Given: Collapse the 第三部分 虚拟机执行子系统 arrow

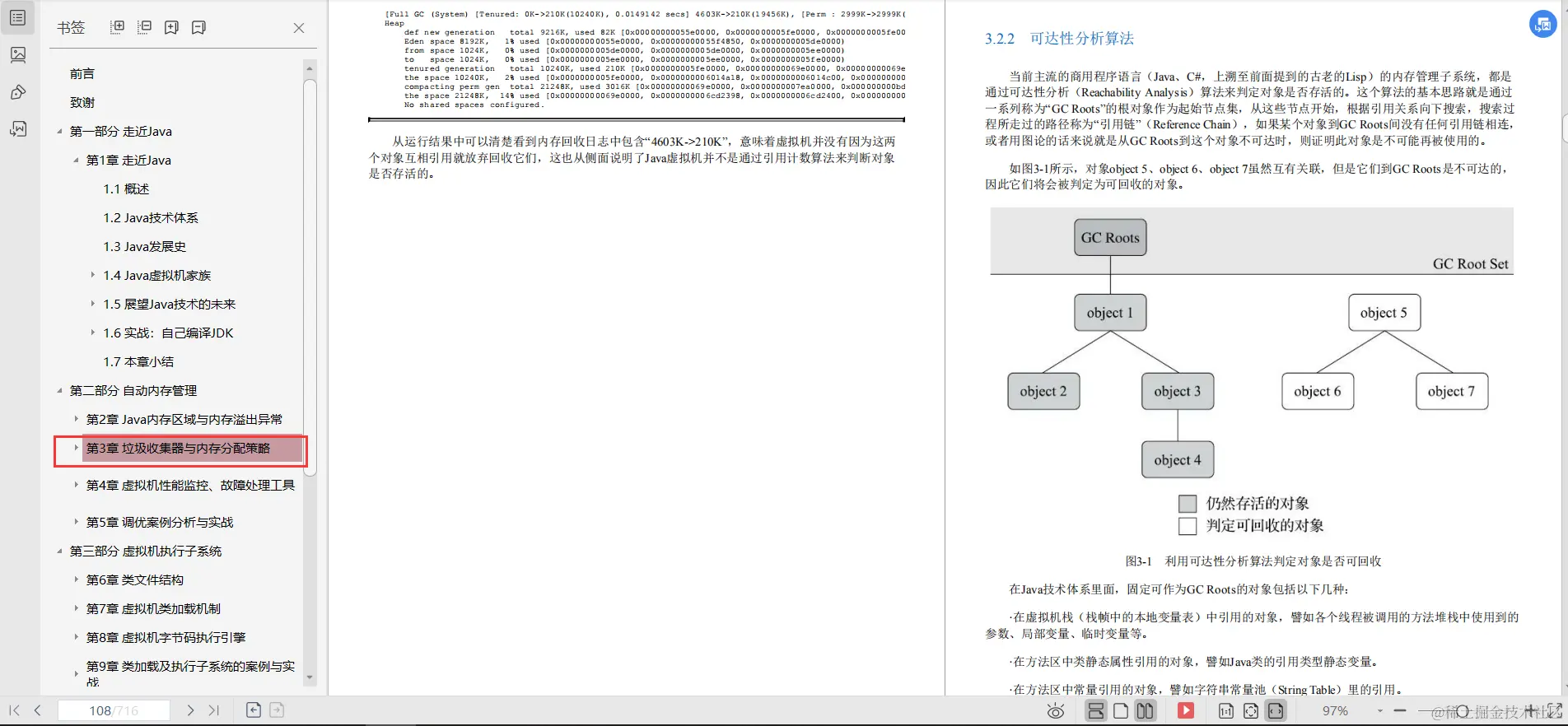Looking at the screenshot, I should (x=59, y=551).
